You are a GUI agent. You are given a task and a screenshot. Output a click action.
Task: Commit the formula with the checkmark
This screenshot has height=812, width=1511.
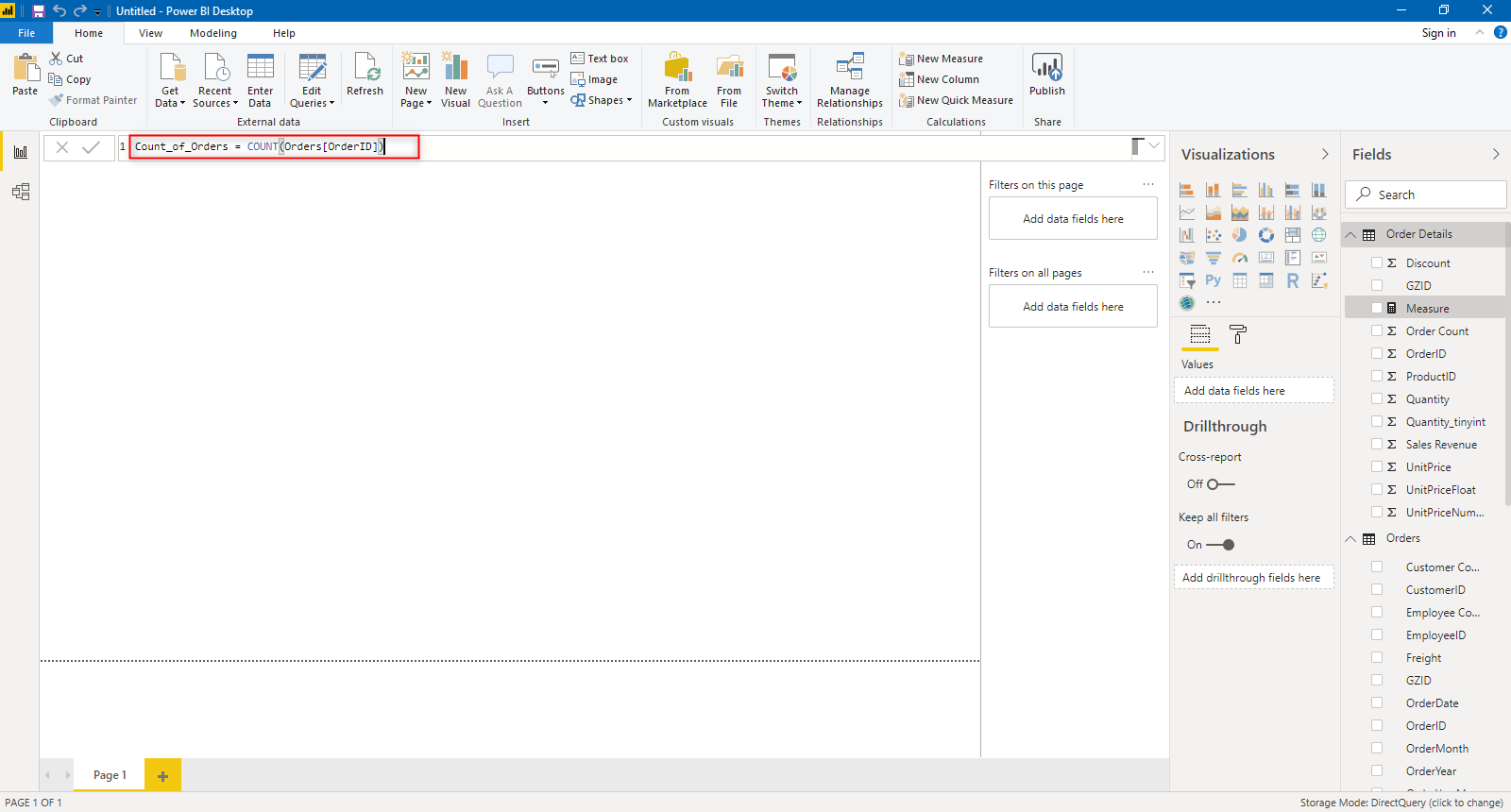point(92,147)
